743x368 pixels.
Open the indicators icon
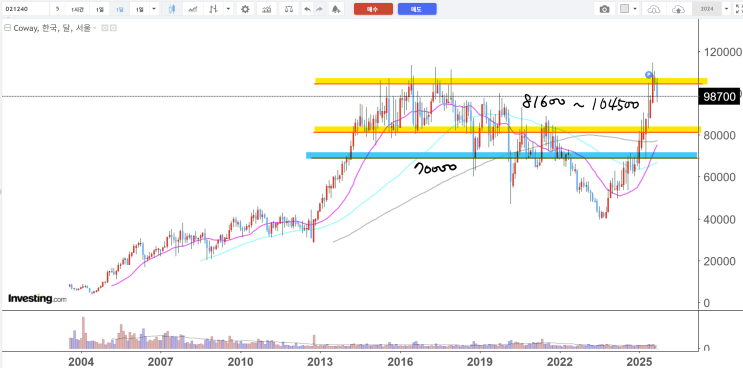(267, 9)
